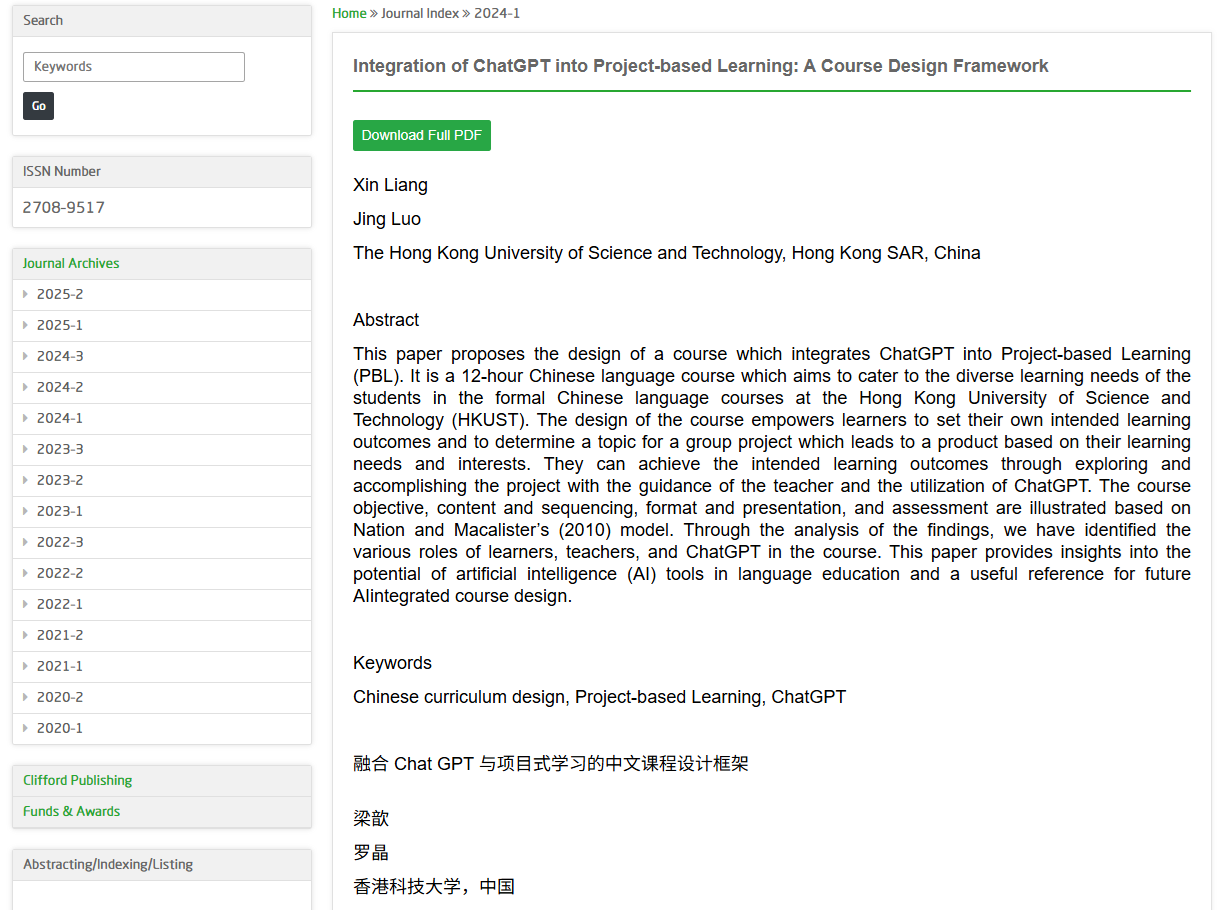1220x910 pixels.
Task: Focus the Keywords search field
Action: coord(134,67)
